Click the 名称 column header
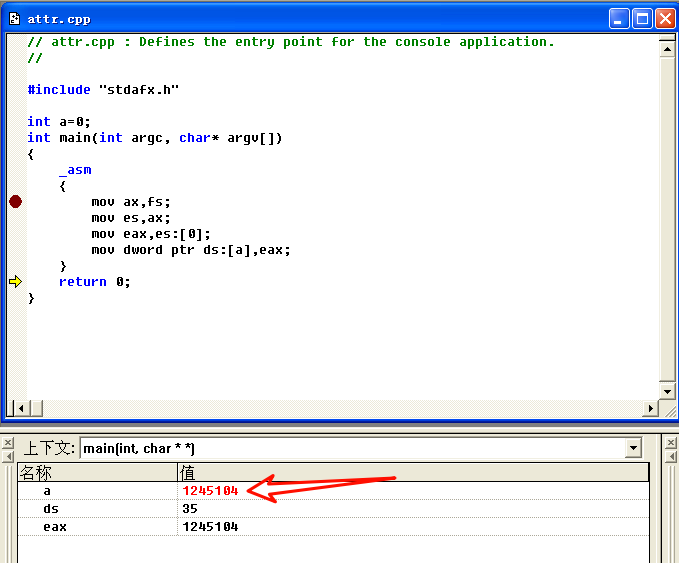 (x=97, y=472)
